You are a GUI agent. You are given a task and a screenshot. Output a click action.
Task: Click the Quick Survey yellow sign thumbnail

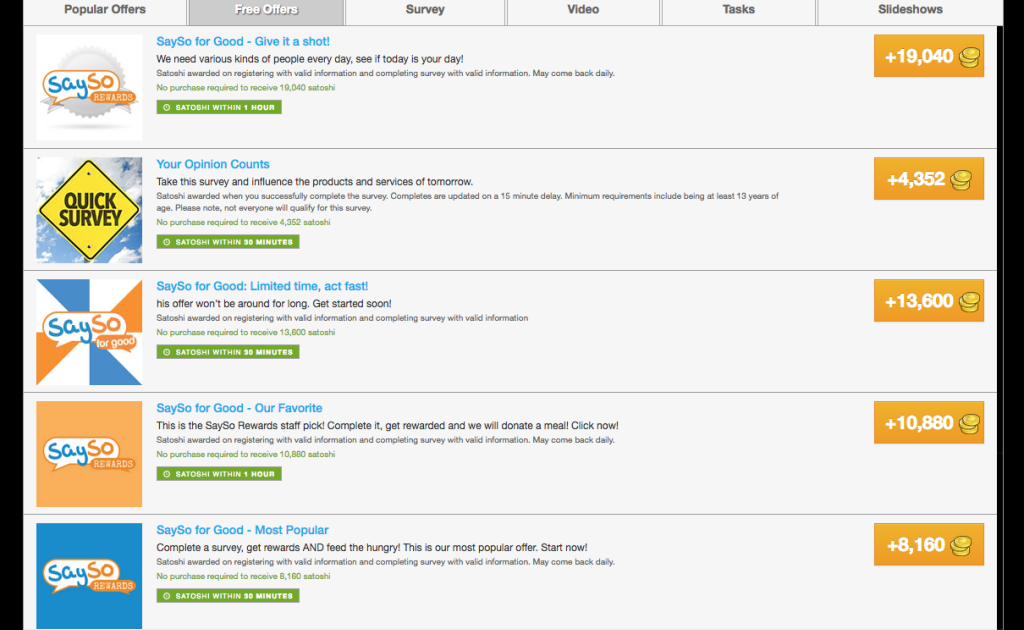[x=89, y=210]
